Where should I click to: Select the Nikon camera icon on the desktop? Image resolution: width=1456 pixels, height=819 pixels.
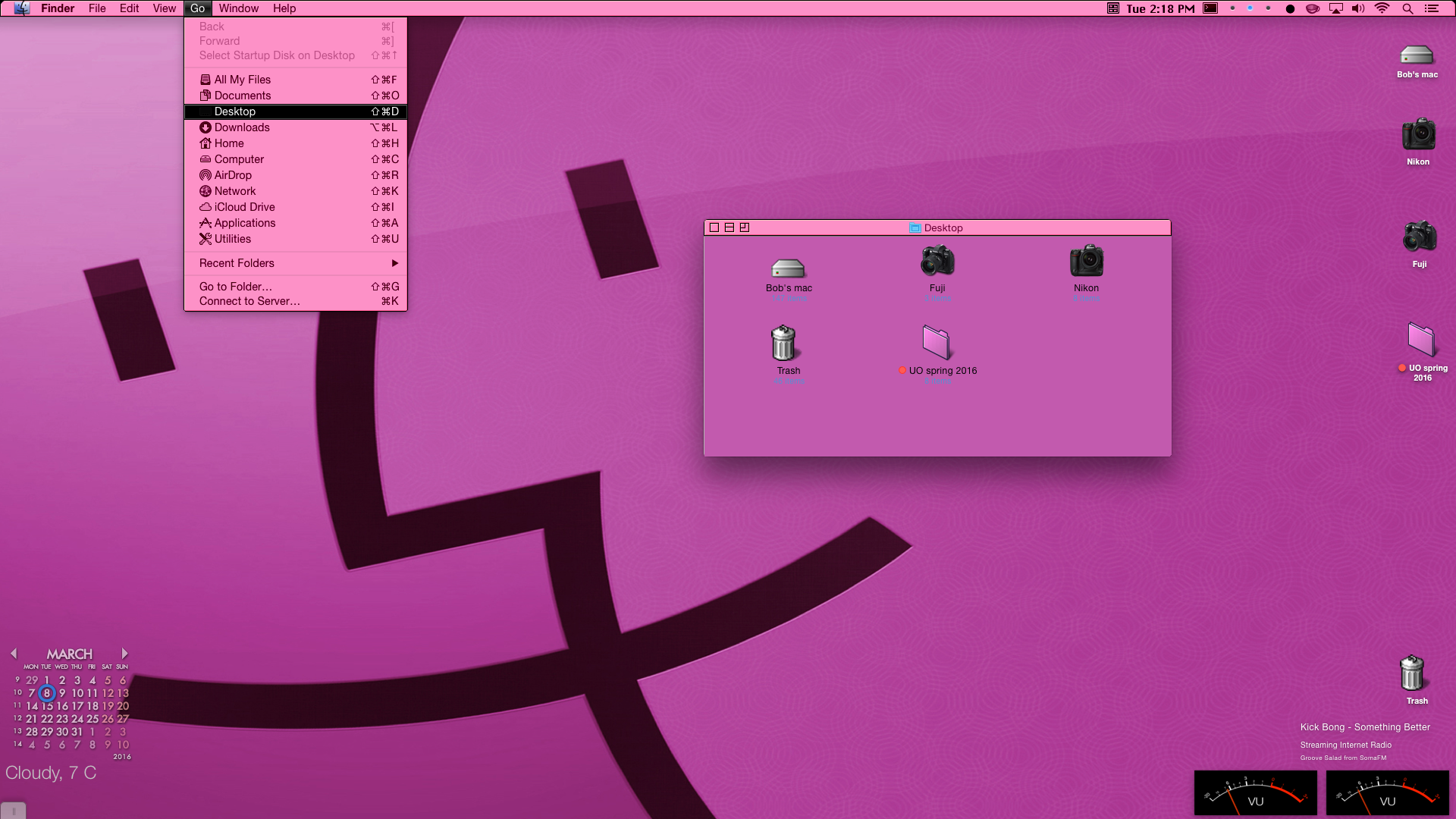[1418, 135]
